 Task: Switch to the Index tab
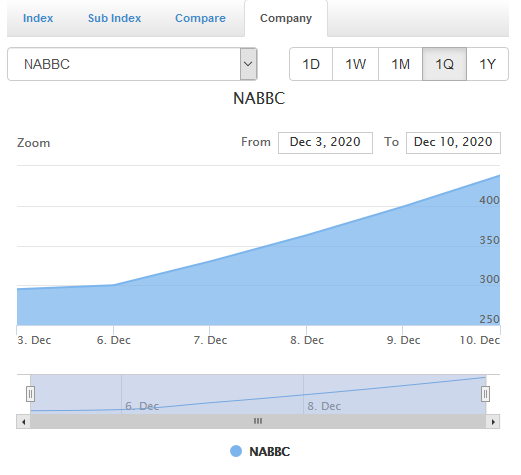click(38, 18)
